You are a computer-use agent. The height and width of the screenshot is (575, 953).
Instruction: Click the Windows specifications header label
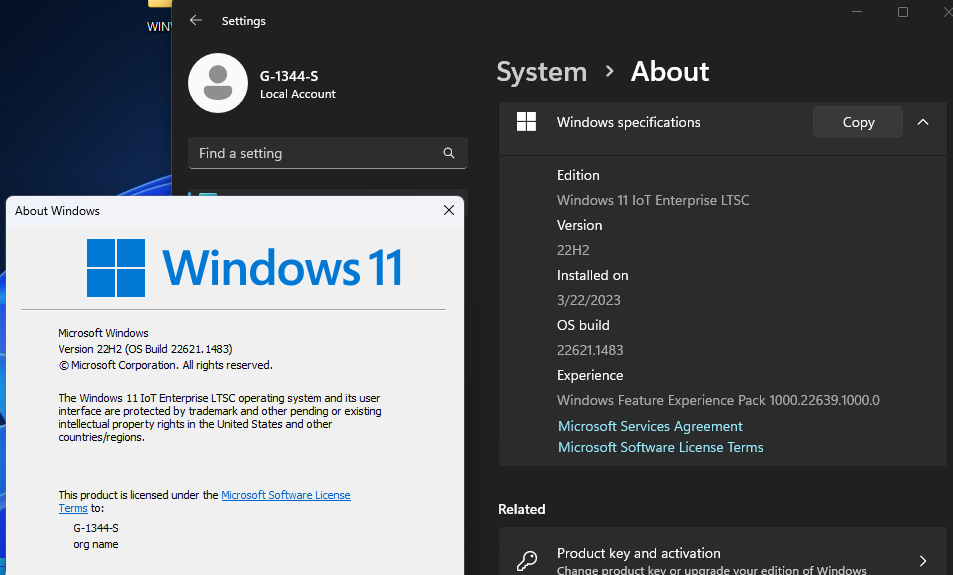click(x=628, y=122)
